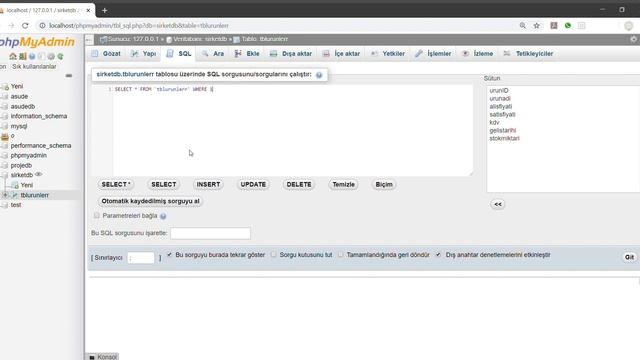This screenshot has height=360, width=640.
Task: Click the UPDATE query button
Action: coord(253,184)
